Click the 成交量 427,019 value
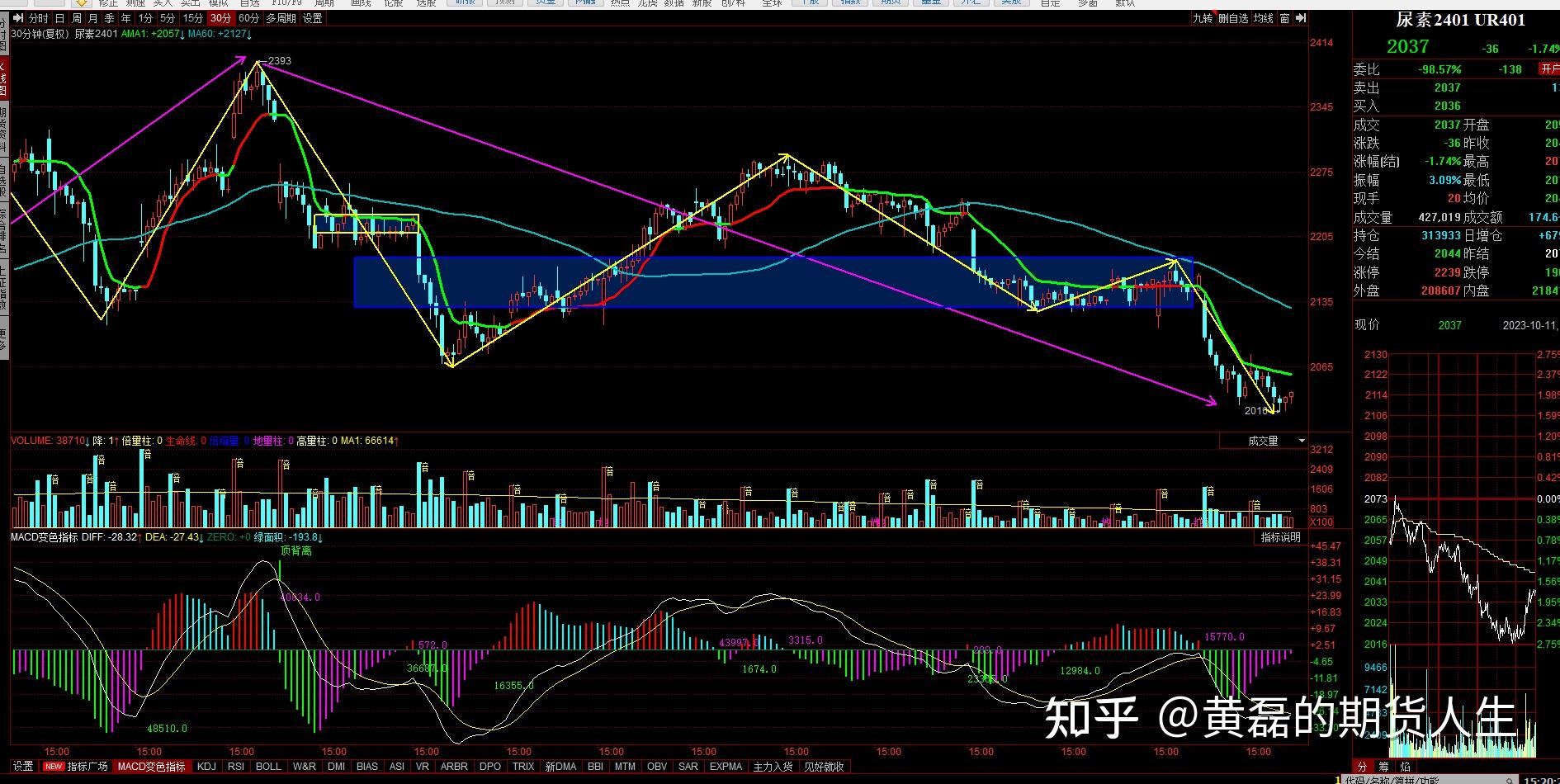 point(1439,217)
